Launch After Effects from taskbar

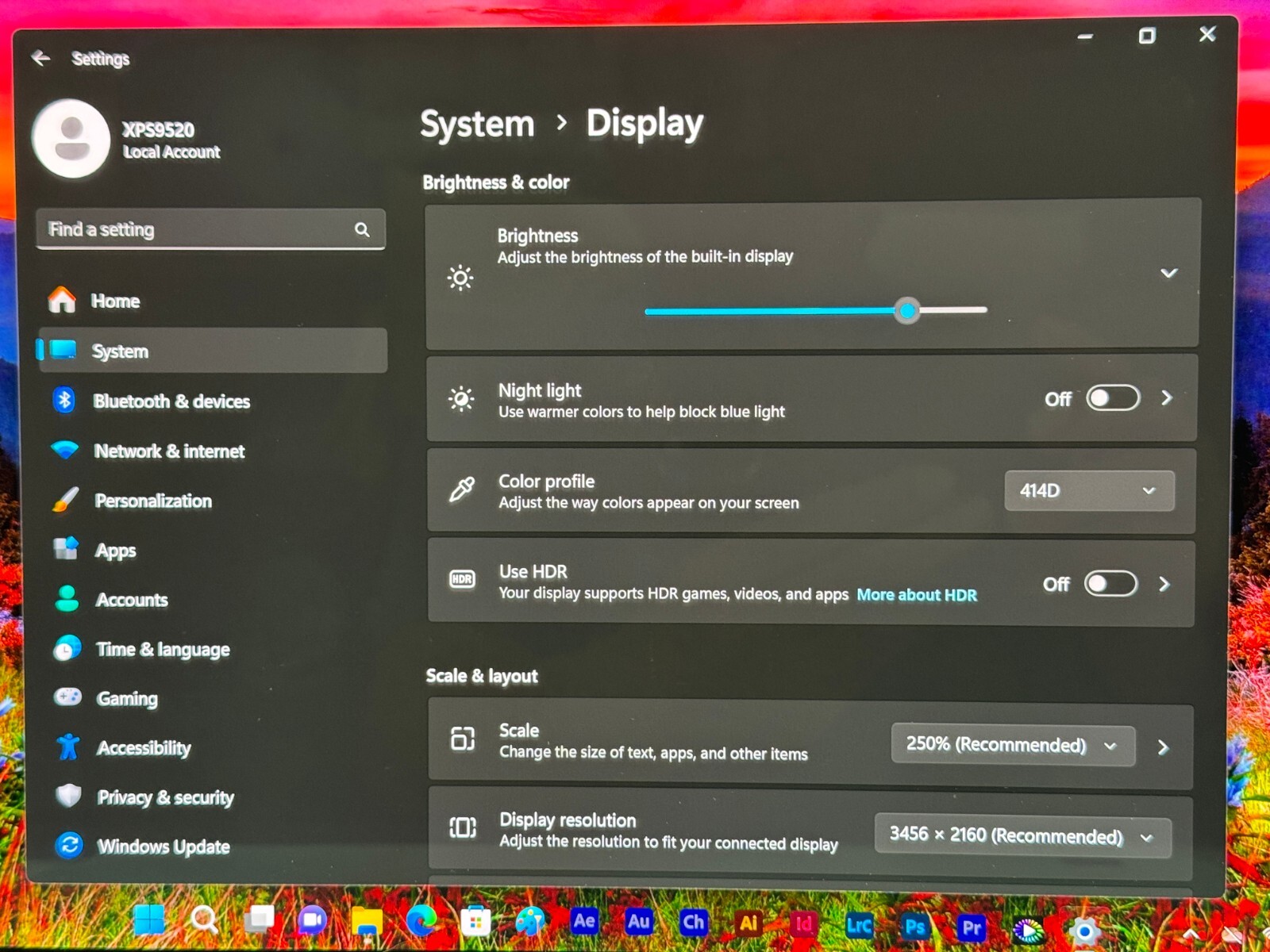(x=584, y=921)
